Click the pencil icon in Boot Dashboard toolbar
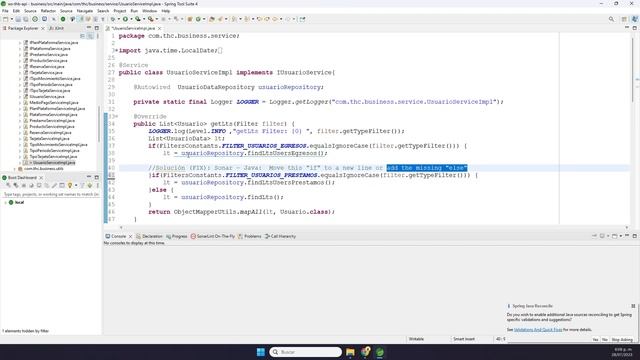This screenshot has height=360, width=640. (x=54, y=186)
